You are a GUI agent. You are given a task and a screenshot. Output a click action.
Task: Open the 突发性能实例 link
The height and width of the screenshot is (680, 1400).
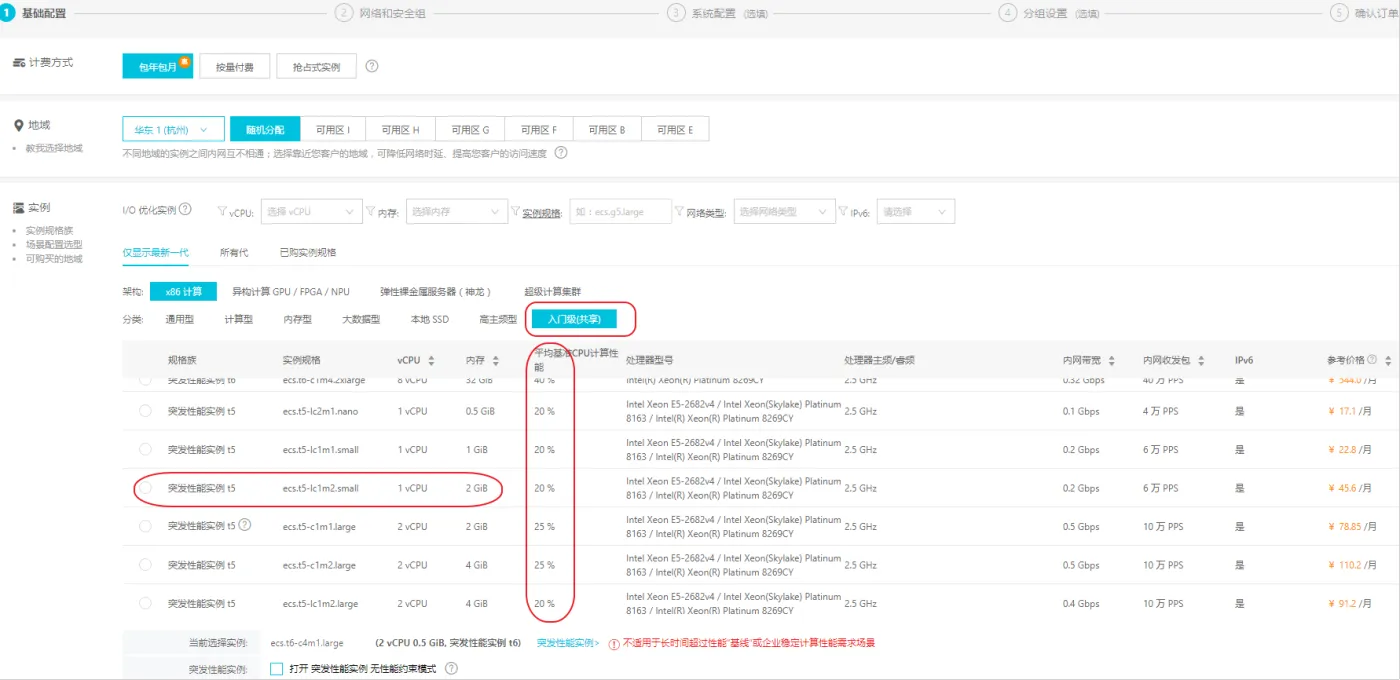(567, 643)
